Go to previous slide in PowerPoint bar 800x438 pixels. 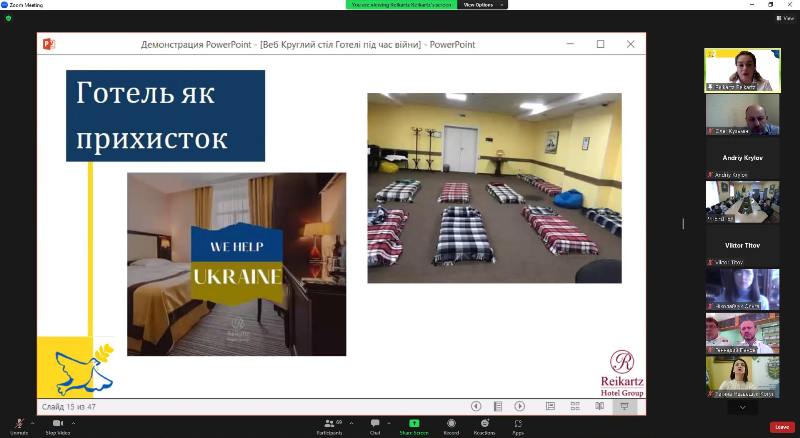pyautogui.click(x=476, y=406)
